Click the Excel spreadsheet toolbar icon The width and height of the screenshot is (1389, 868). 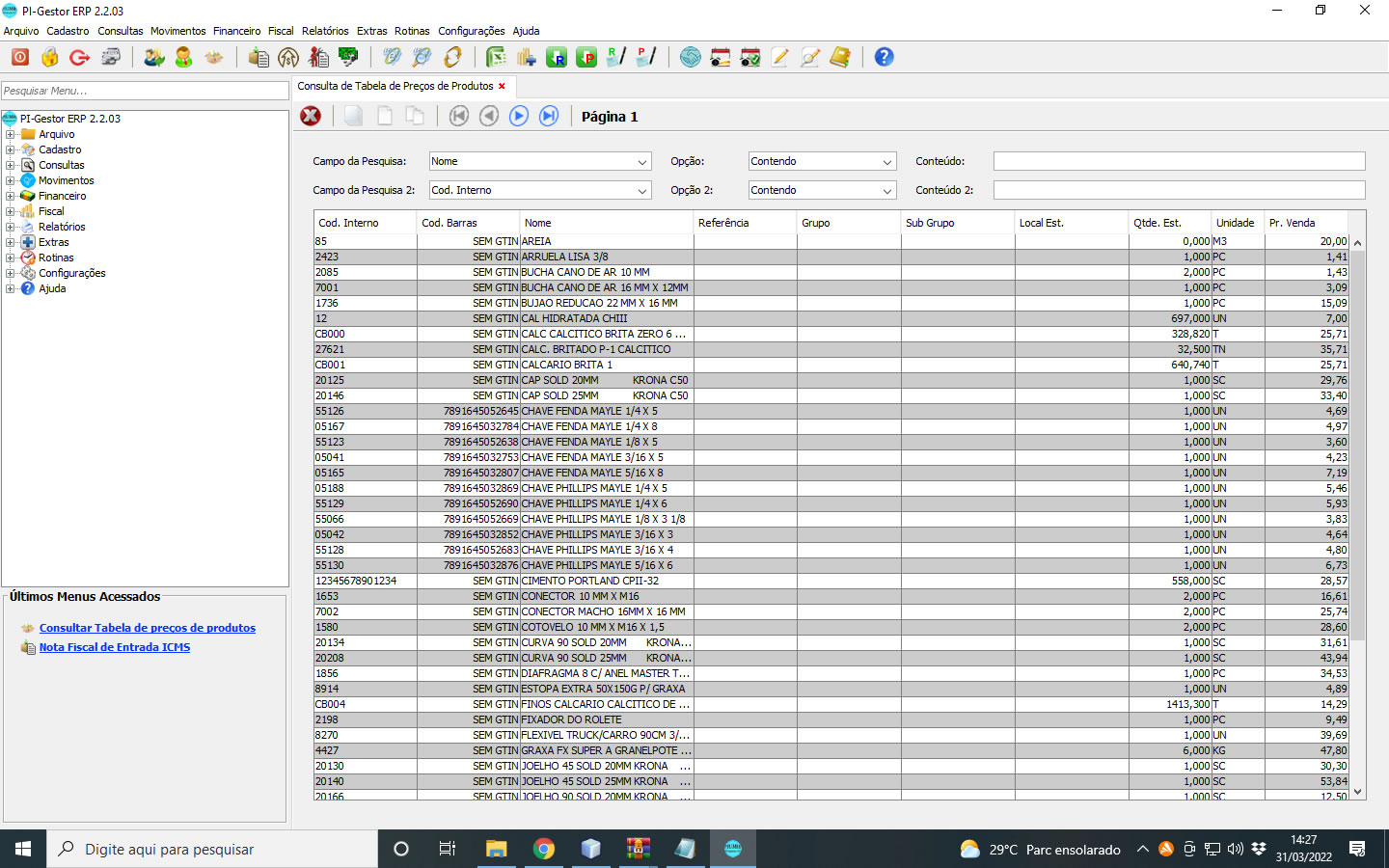pyautogui.click(x=496, y=57)
